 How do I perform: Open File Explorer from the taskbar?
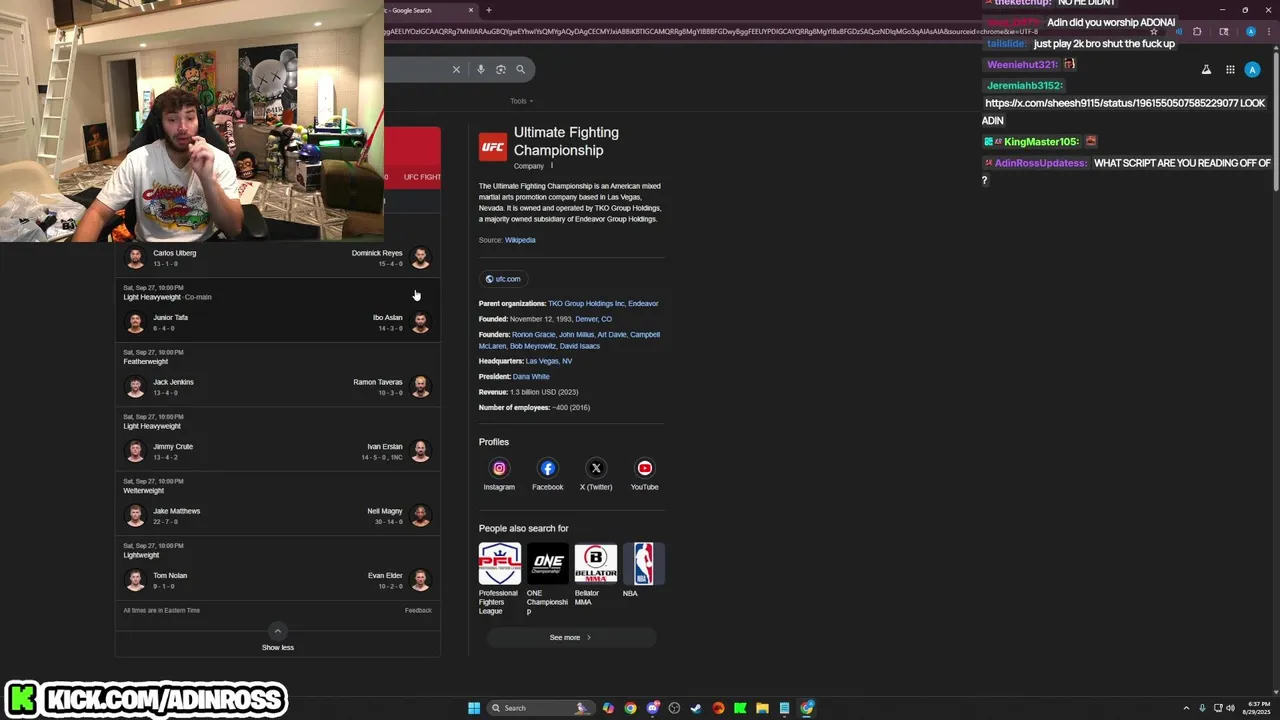(762, 708)
